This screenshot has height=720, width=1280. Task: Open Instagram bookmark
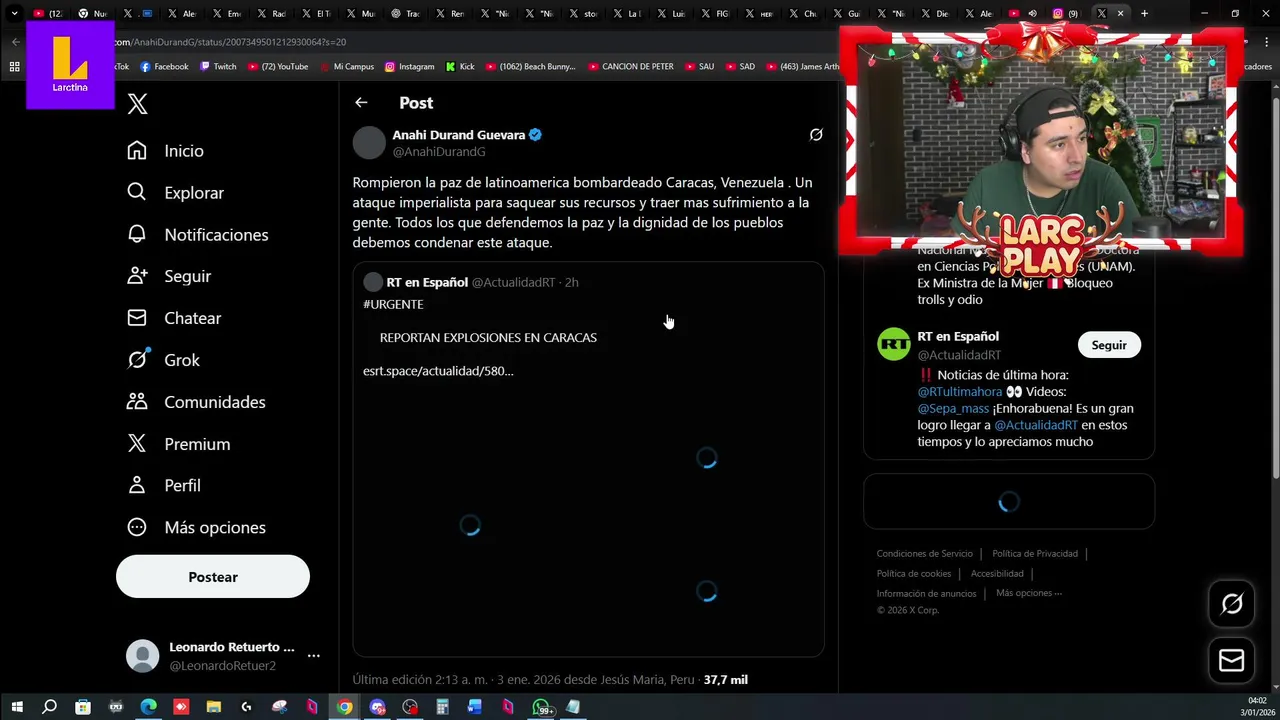(410, 67)
